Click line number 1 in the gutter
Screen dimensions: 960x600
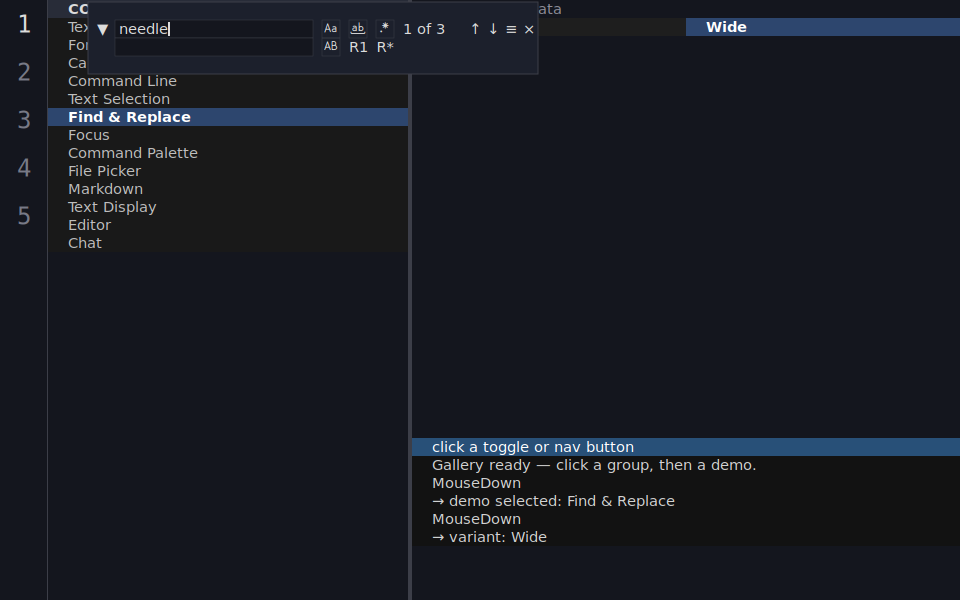click(24, 24)
